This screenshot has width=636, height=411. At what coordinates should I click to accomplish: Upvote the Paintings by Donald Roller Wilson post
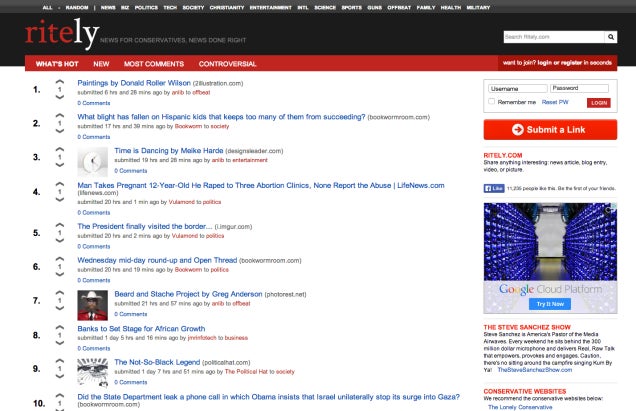(x=59, y=82)
